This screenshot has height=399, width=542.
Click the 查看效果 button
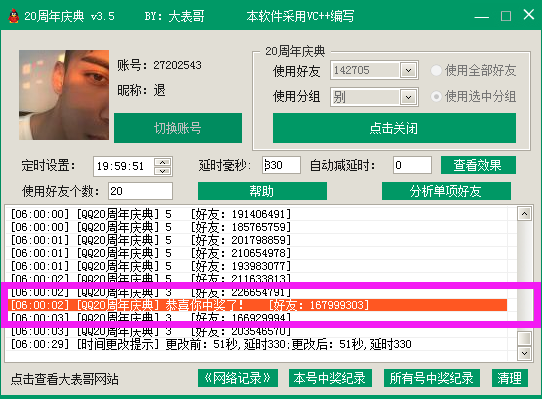point(478,165)
